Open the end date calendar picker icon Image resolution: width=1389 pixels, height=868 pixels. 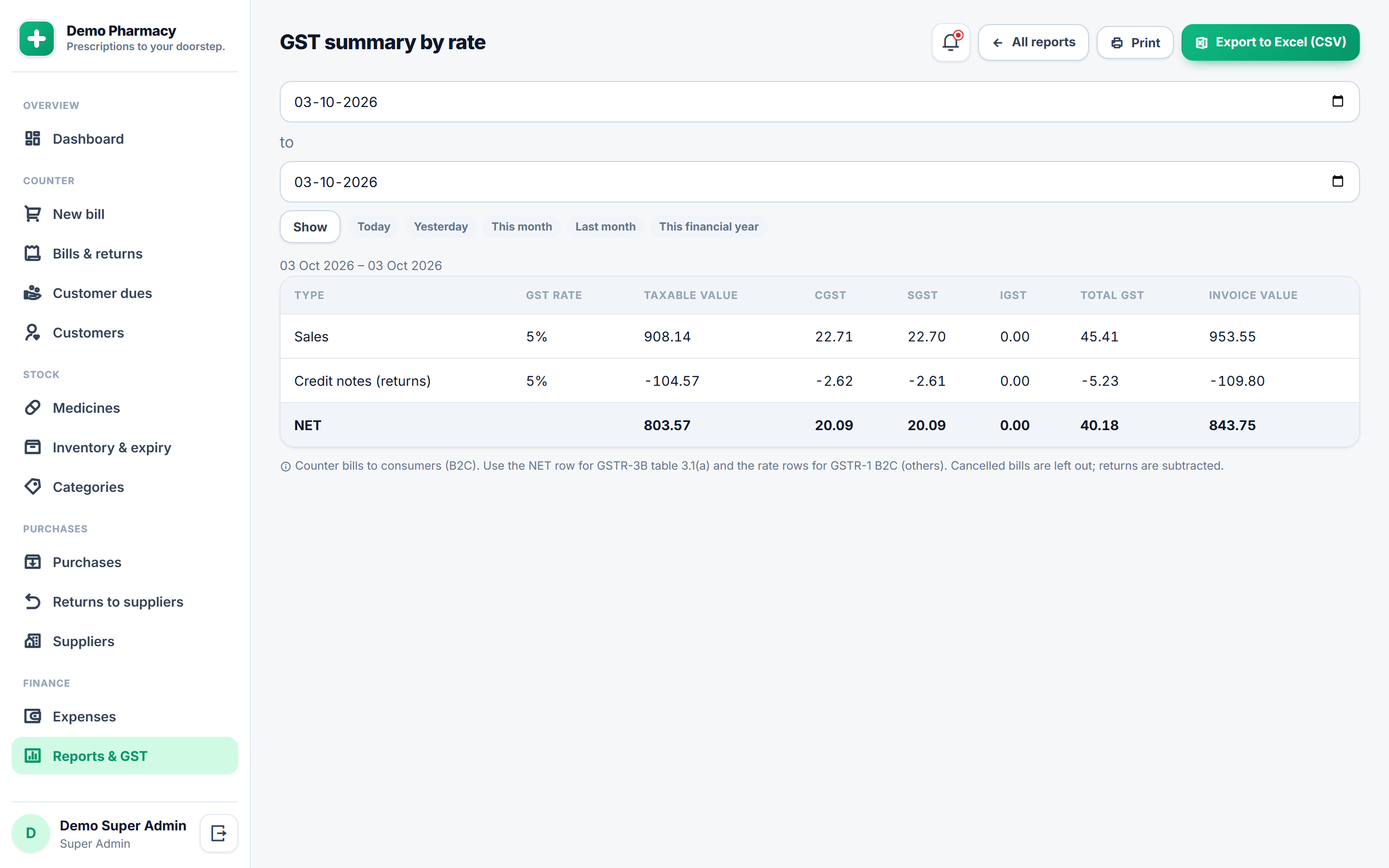tap(1337, 181)
